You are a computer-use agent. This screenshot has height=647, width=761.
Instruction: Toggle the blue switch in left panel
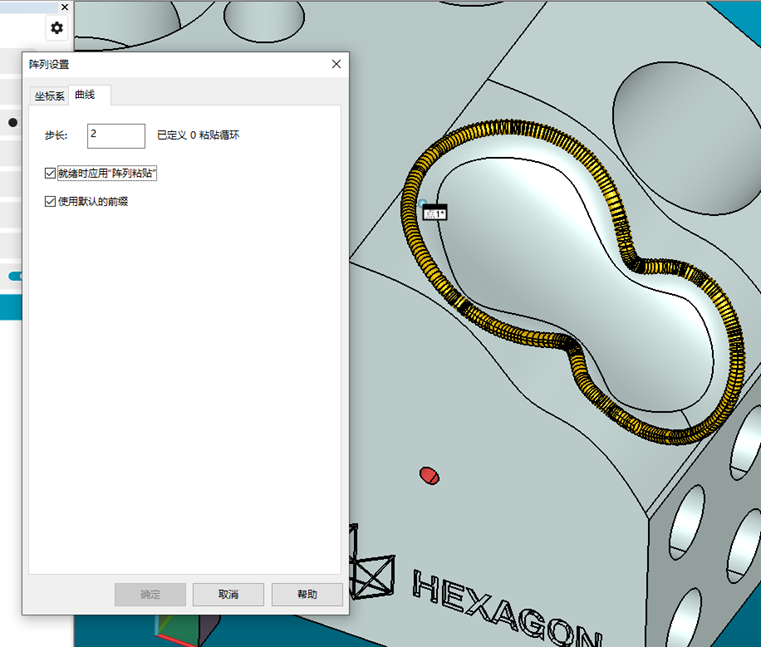click(x=15, y=276)
